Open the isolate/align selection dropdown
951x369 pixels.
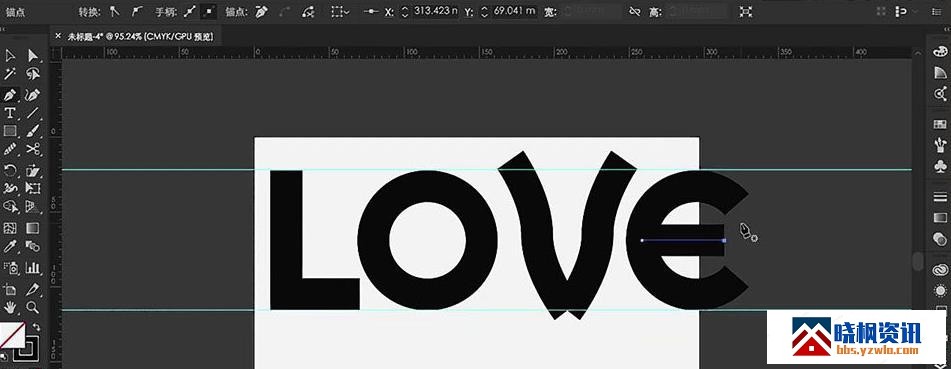(x=340, y=11)
